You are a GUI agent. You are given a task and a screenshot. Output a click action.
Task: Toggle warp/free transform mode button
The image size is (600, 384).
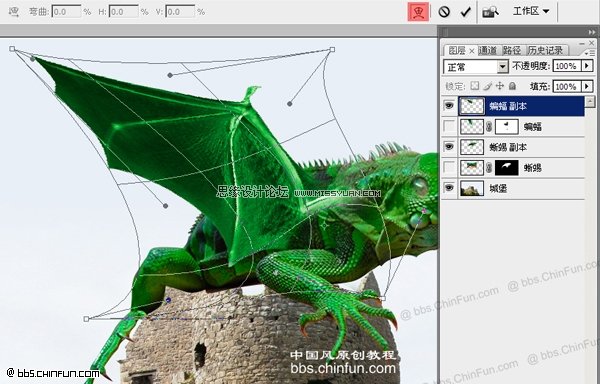click(418, 12)
